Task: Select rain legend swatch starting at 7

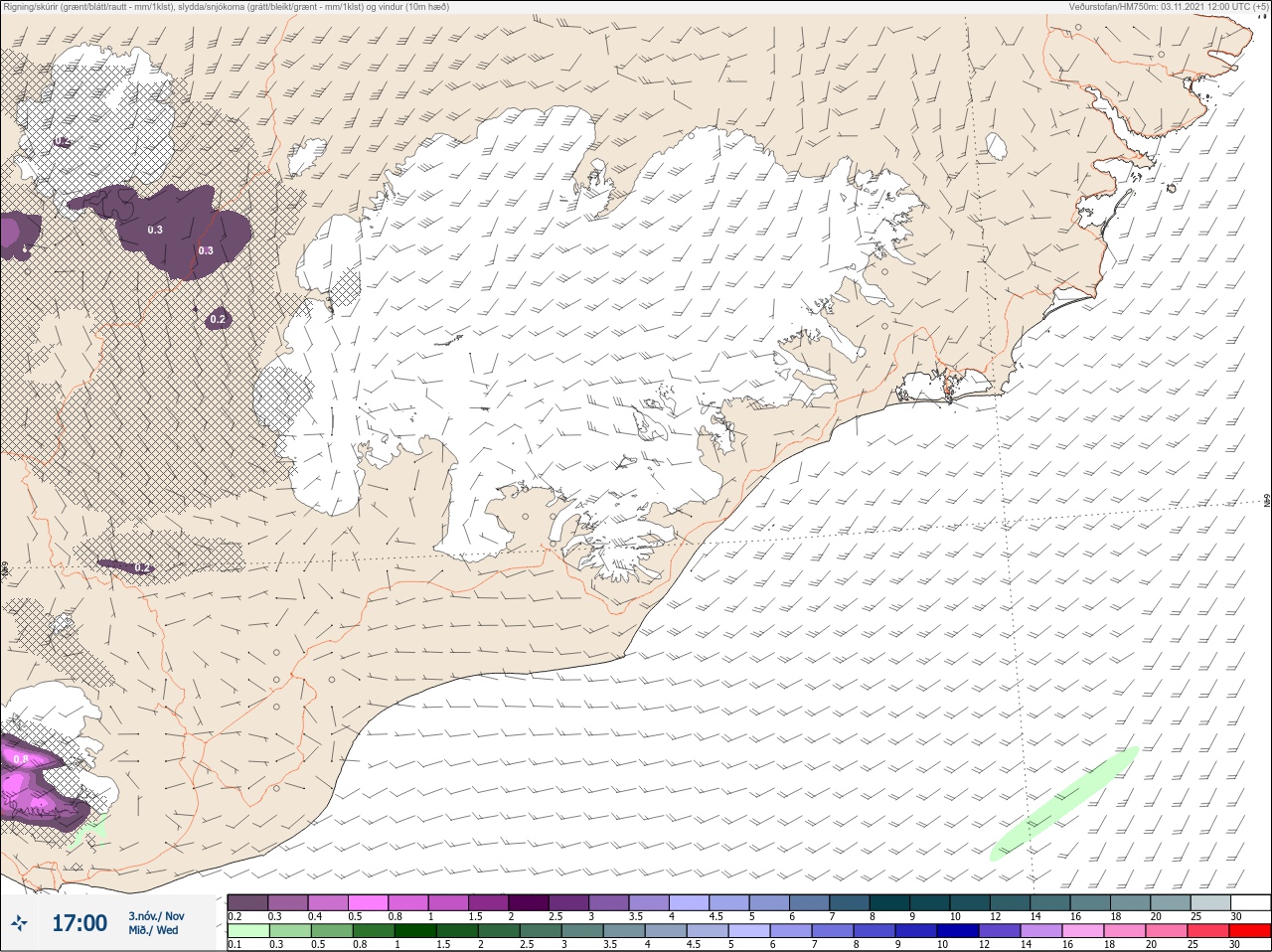Action: point(832,931)
